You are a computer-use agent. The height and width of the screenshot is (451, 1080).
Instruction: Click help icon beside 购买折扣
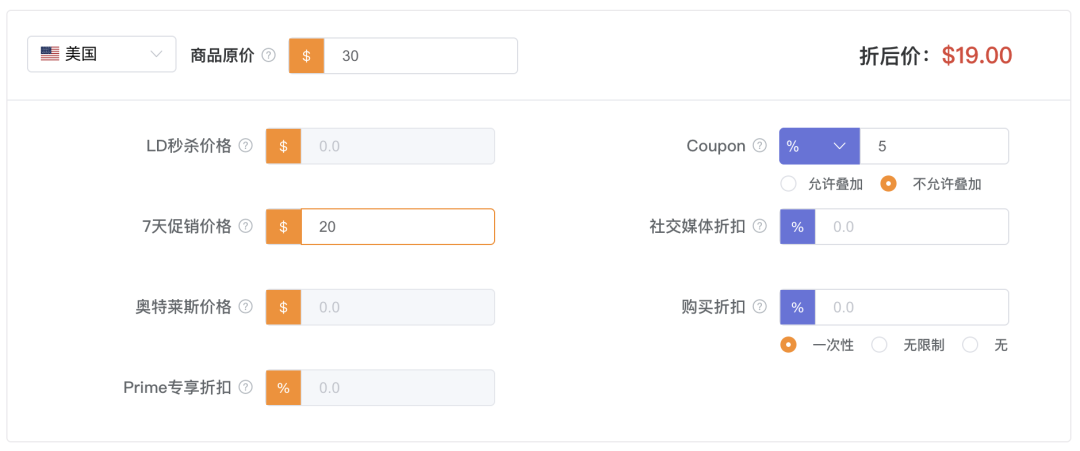point(760,307)
